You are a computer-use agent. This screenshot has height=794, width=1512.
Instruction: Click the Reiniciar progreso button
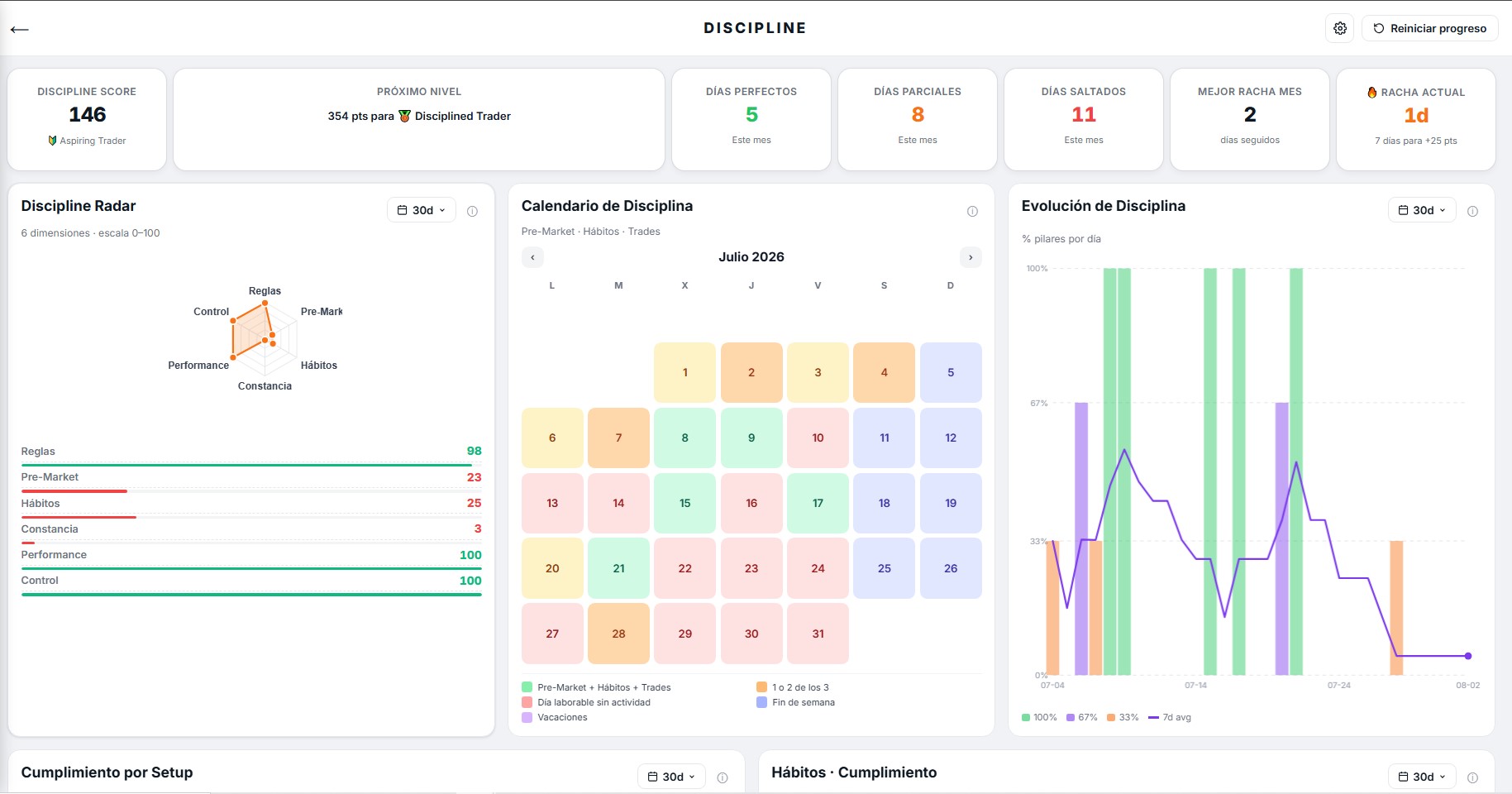point(1430,28)
